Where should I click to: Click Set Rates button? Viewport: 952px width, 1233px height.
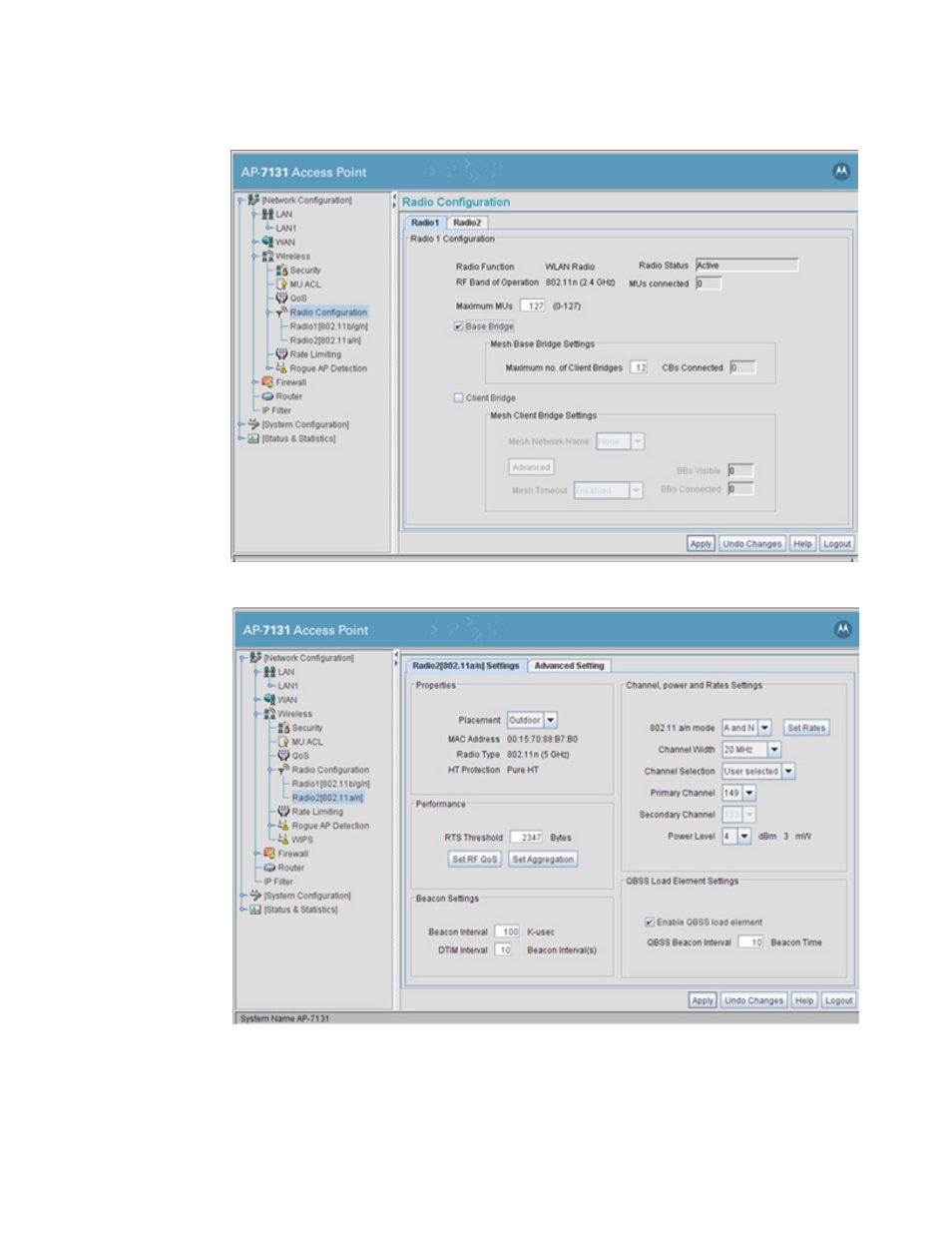point(806,728)
